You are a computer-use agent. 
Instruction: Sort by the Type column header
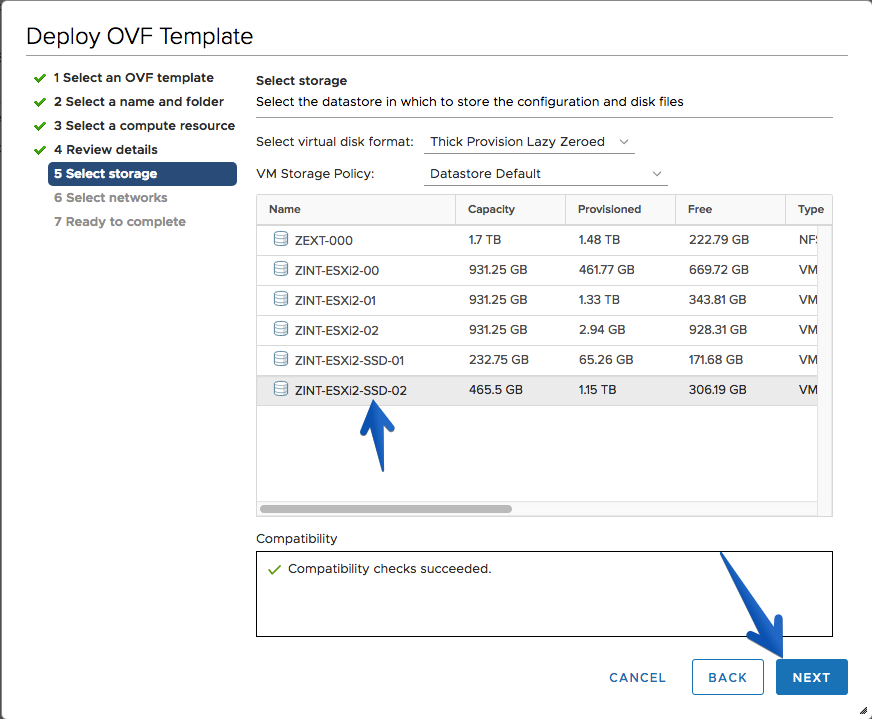809,209
